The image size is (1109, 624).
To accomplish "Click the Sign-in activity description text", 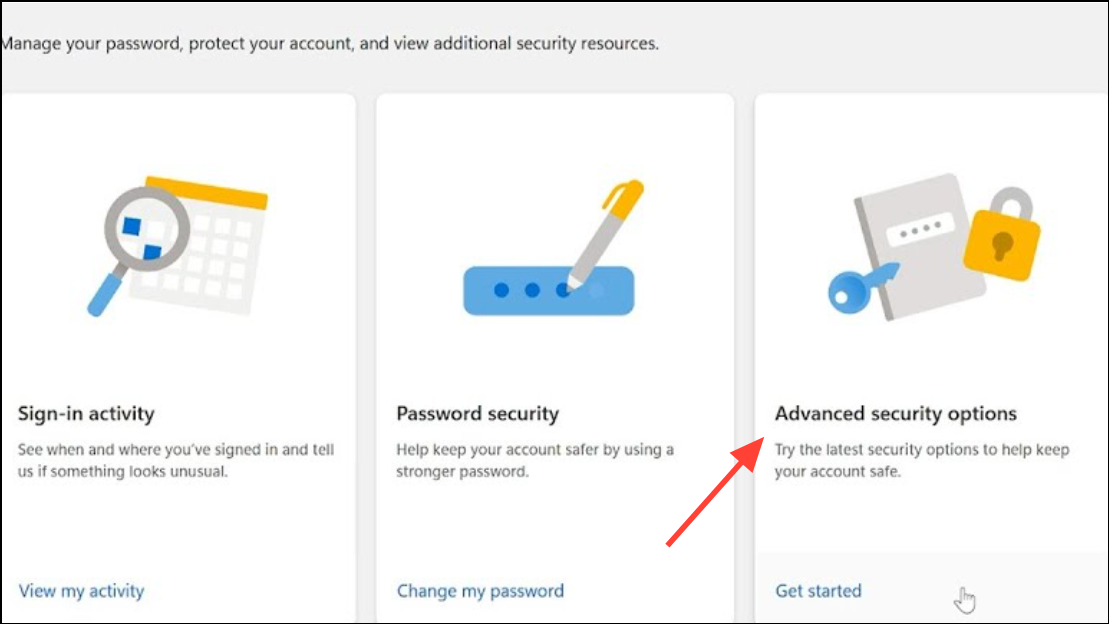I will 176,460.
